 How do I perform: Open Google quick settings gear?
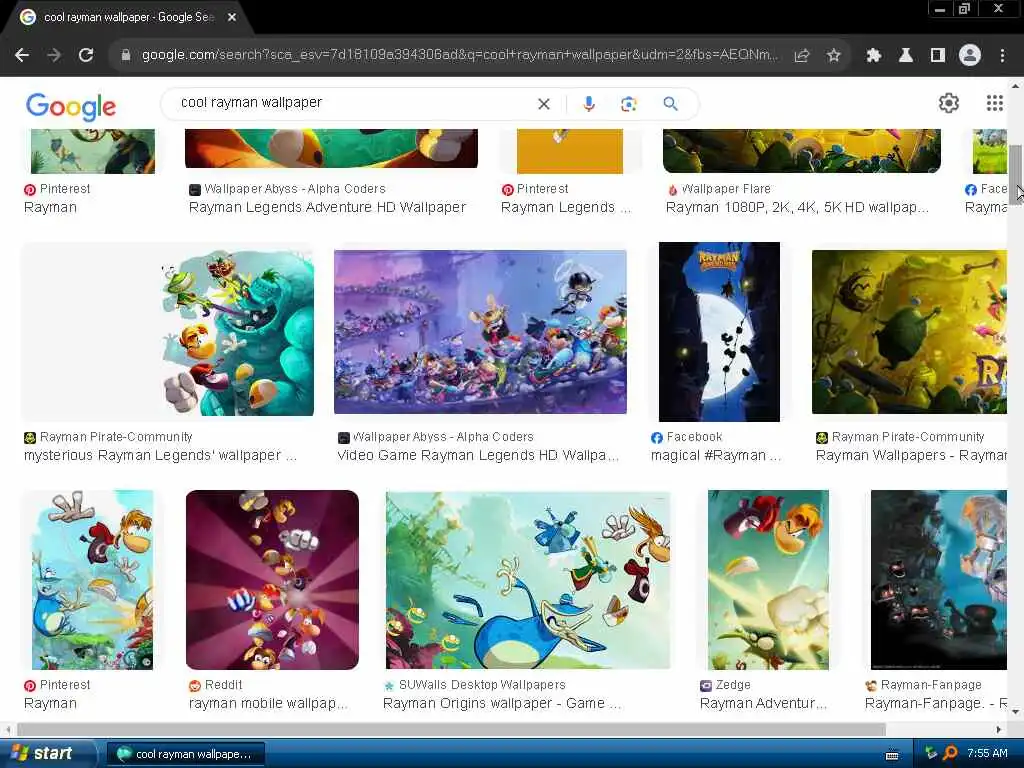pos(948,103)
